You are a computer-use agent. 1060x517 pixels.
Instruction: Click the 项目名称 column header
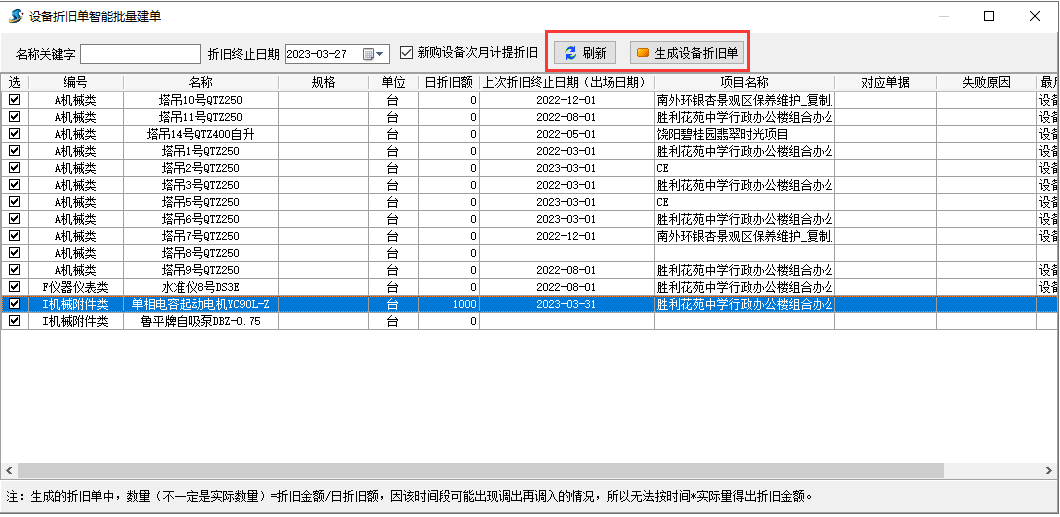(x=744, y=82)
